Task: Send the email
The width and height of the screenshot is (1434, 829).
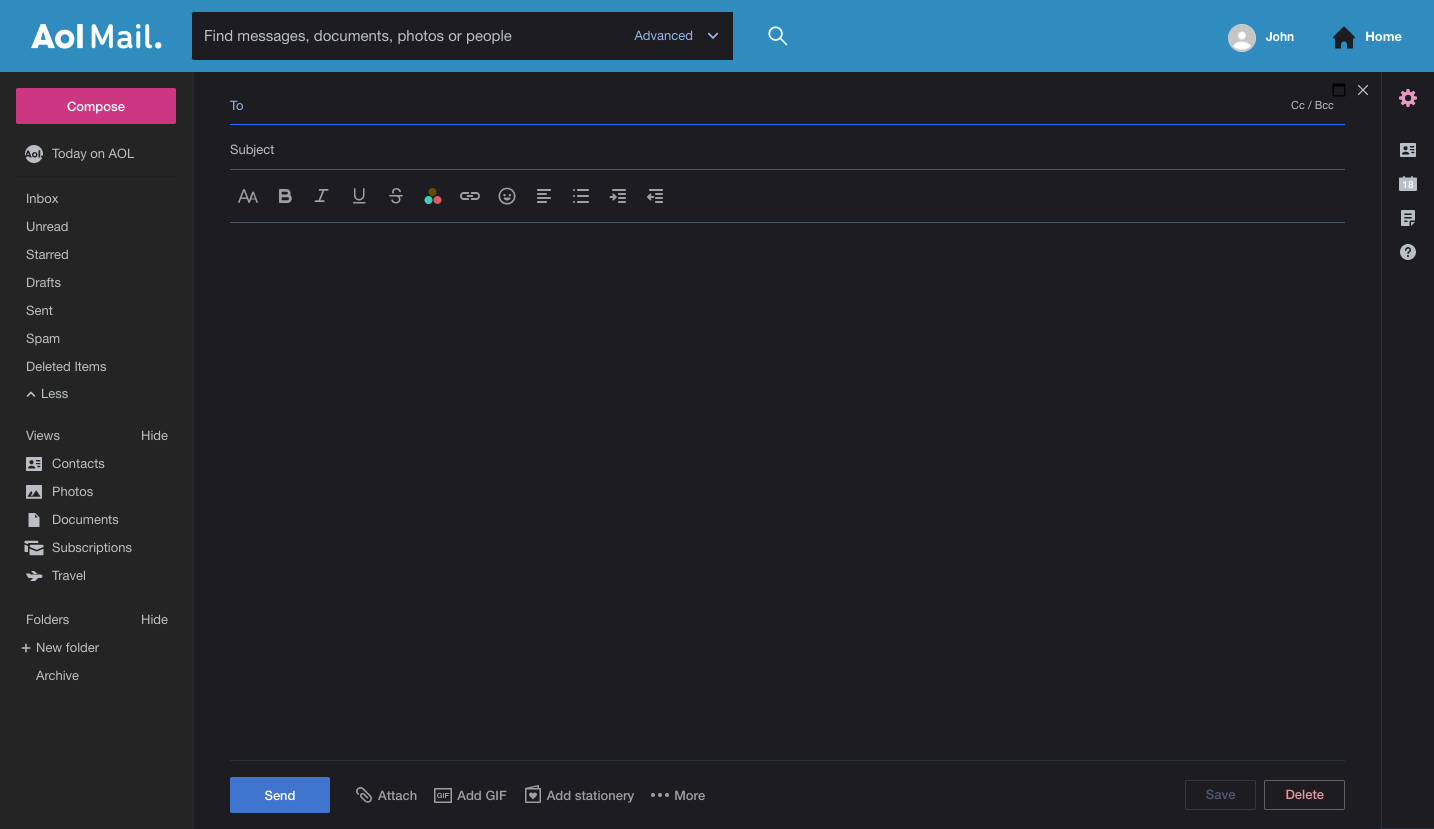Action: [x=280, y=795]
